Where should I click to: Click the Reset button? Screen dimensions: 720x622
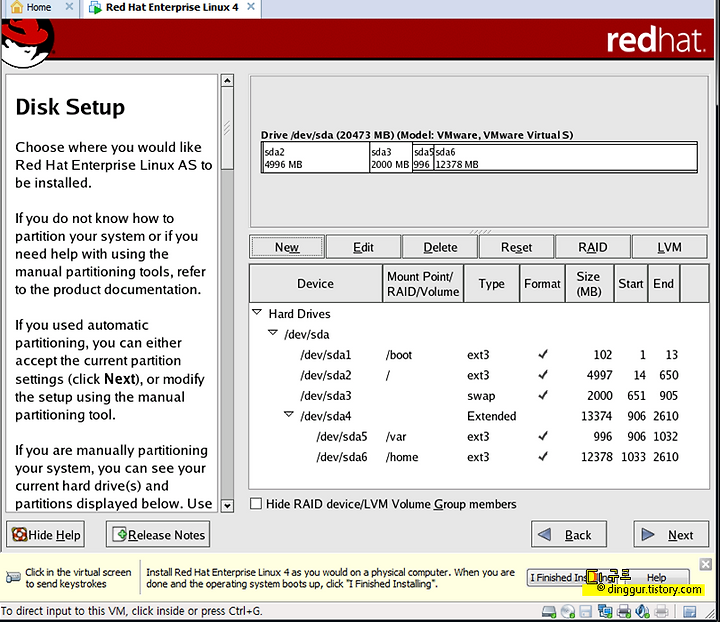pos(516,247)
